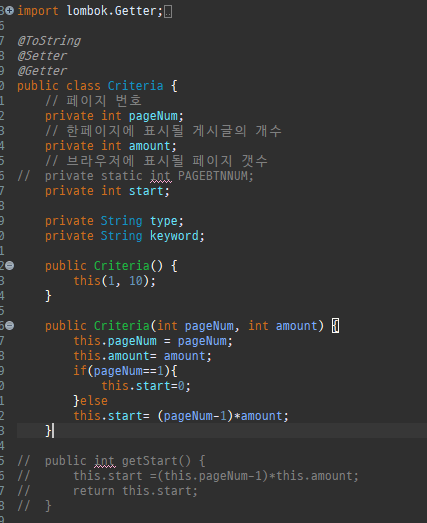Click the class name Criteria in declaration

(x=135, y=86)
